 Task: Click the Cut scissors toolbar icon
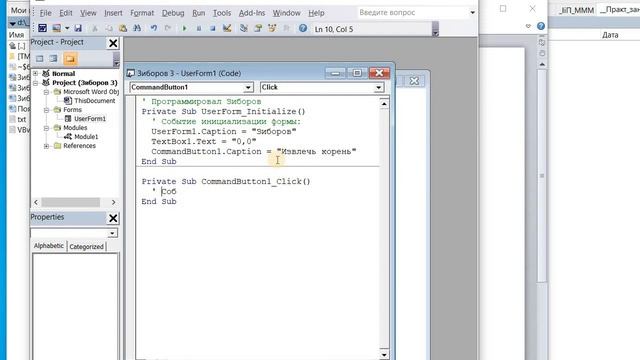coord(95,28)
